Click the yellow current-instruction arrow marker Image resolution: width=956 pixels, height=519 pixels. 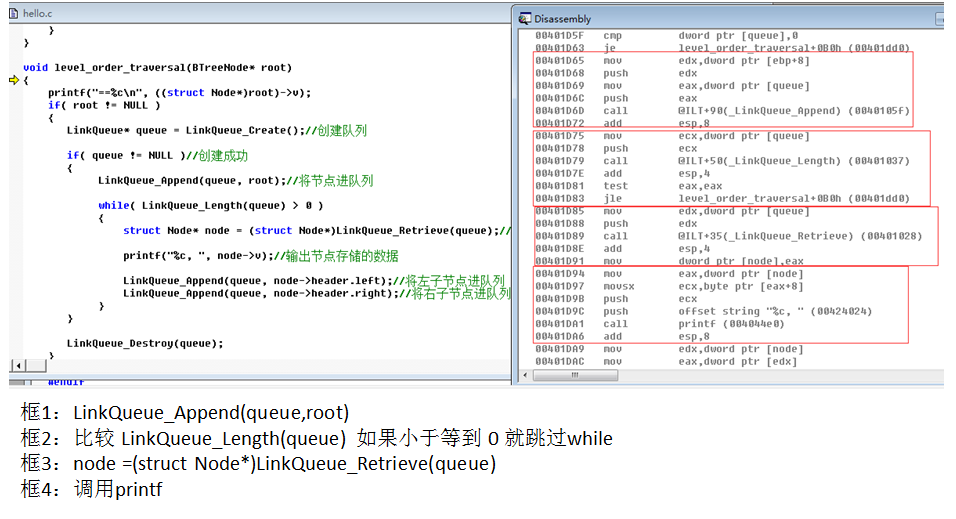pyautogui.click(x=14, y=80)
